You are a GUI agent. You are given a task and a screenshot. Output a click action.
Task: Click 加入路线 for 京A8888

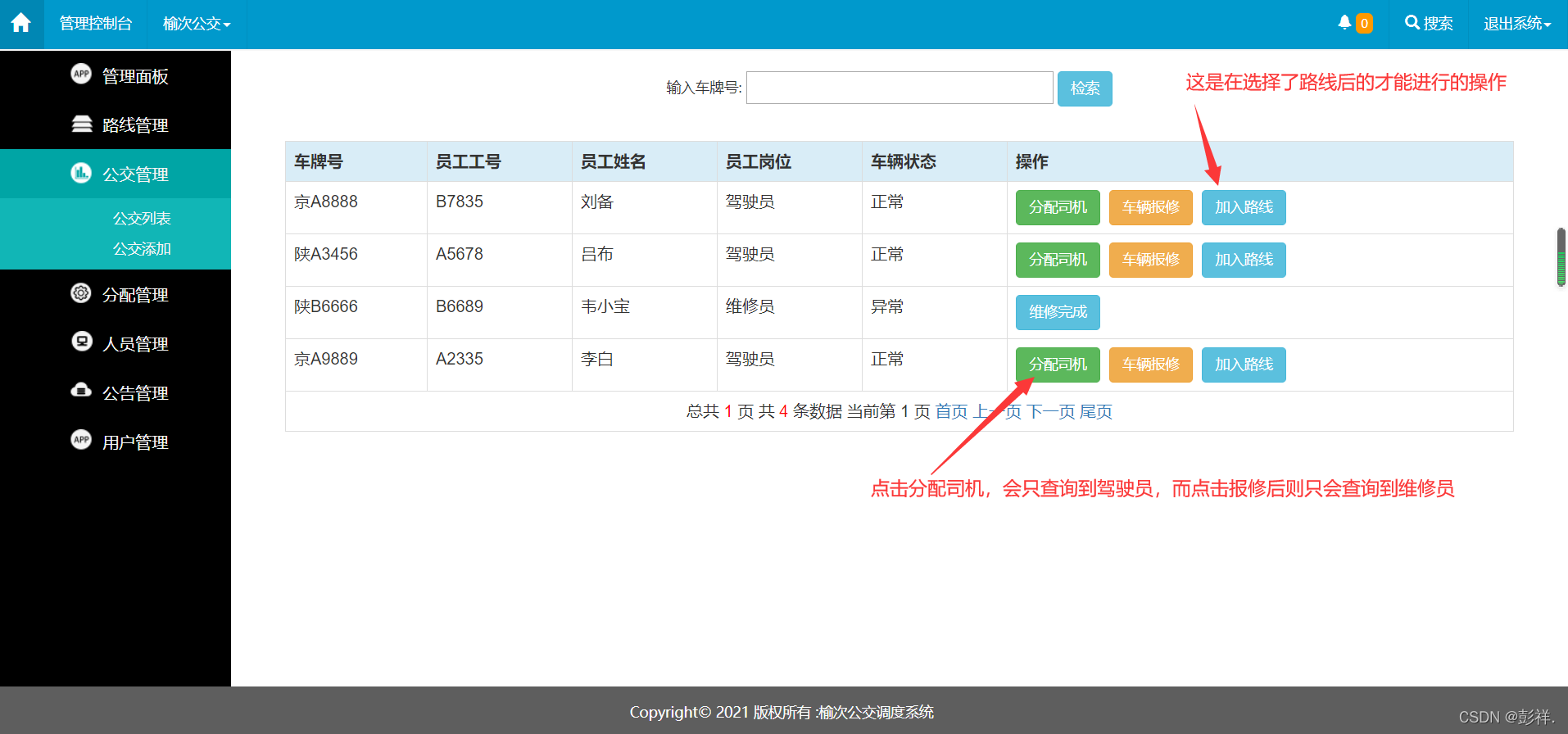click(1244, 207)
